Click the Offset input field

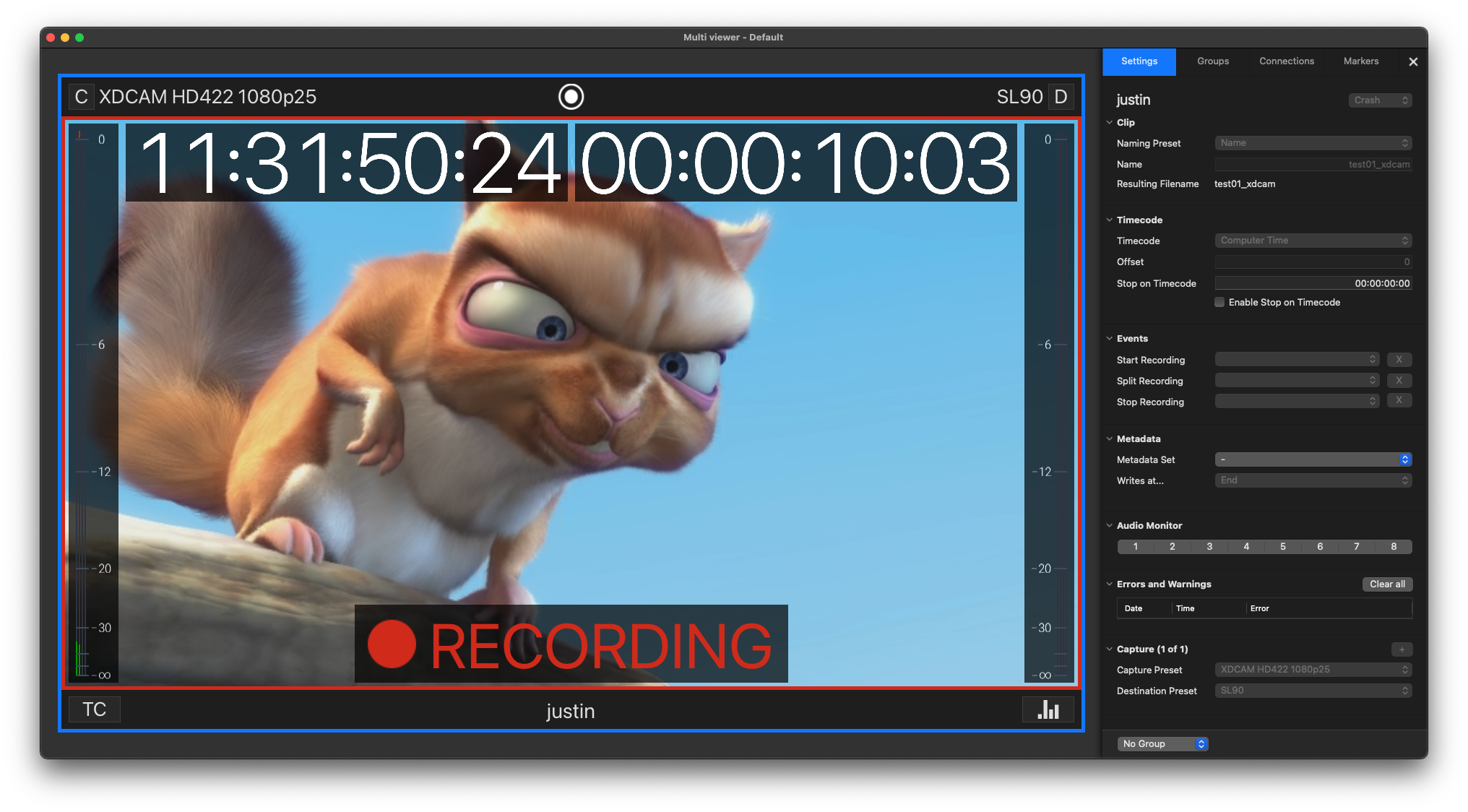(x=1313, y=262)
